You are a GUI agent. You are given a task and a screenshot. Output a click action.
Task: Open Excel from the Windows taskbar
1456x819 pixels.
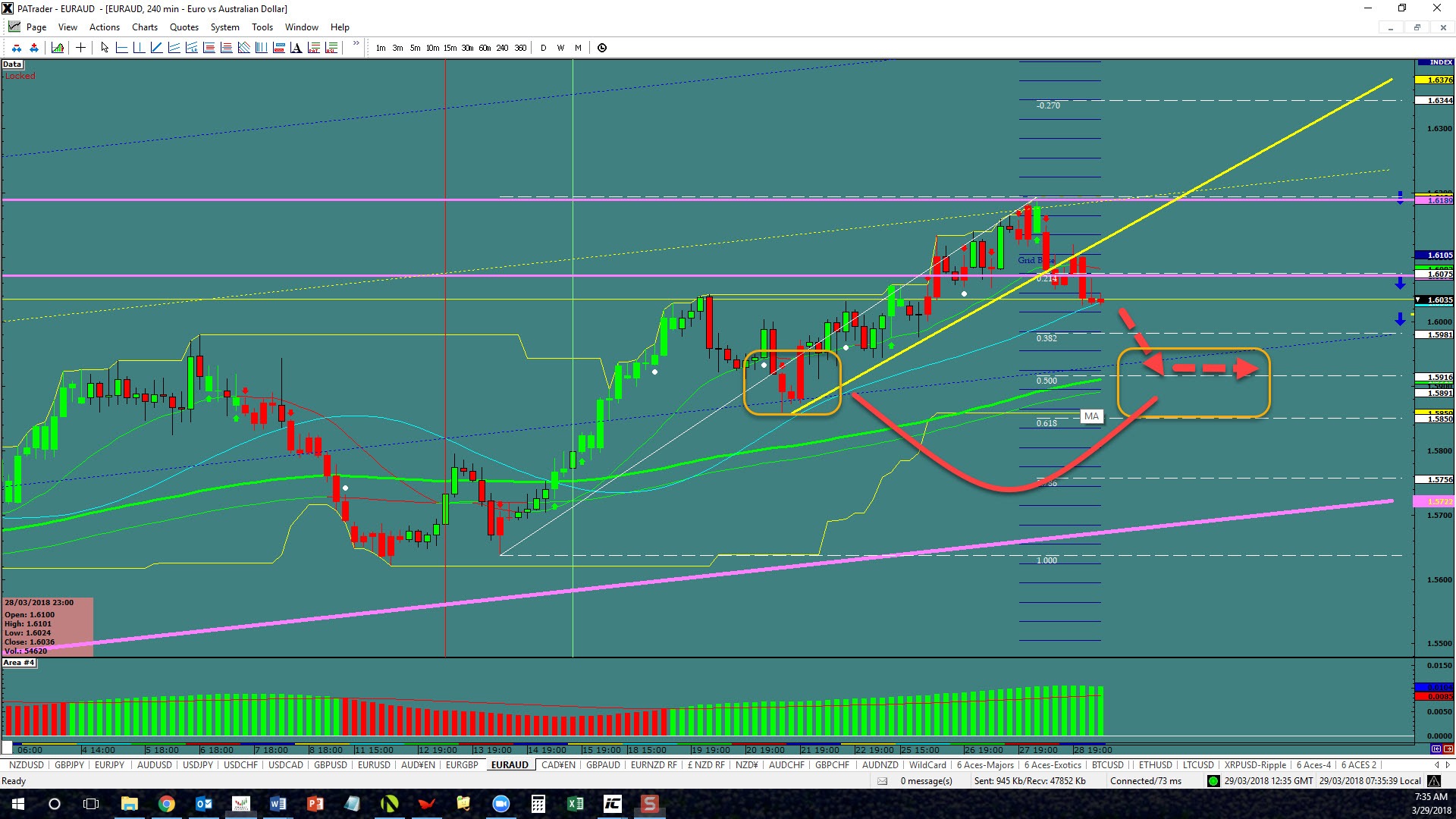(x=575, y=804)
